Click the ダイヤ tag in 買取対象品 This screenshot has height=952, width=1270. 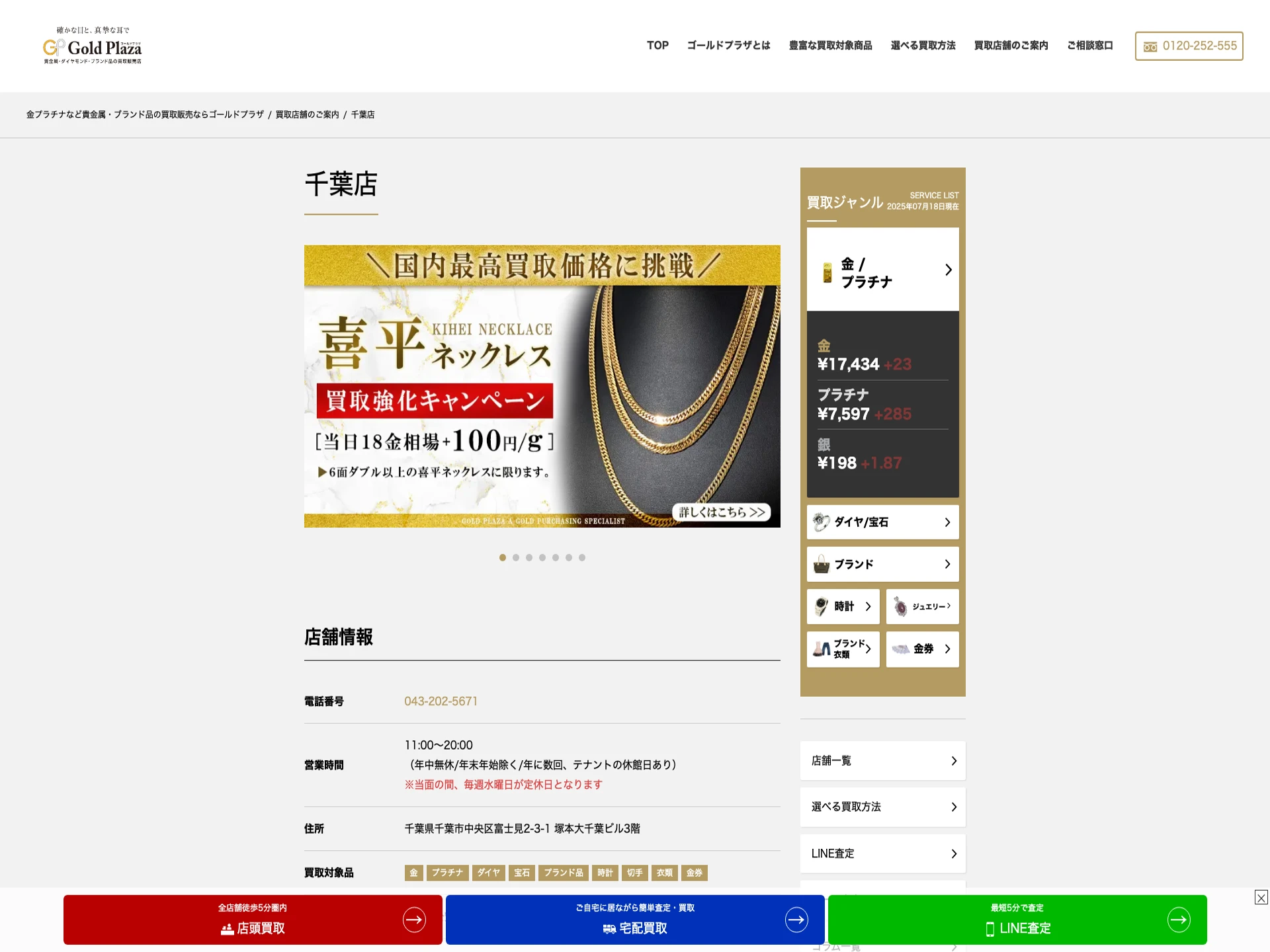tap(488, 873)
